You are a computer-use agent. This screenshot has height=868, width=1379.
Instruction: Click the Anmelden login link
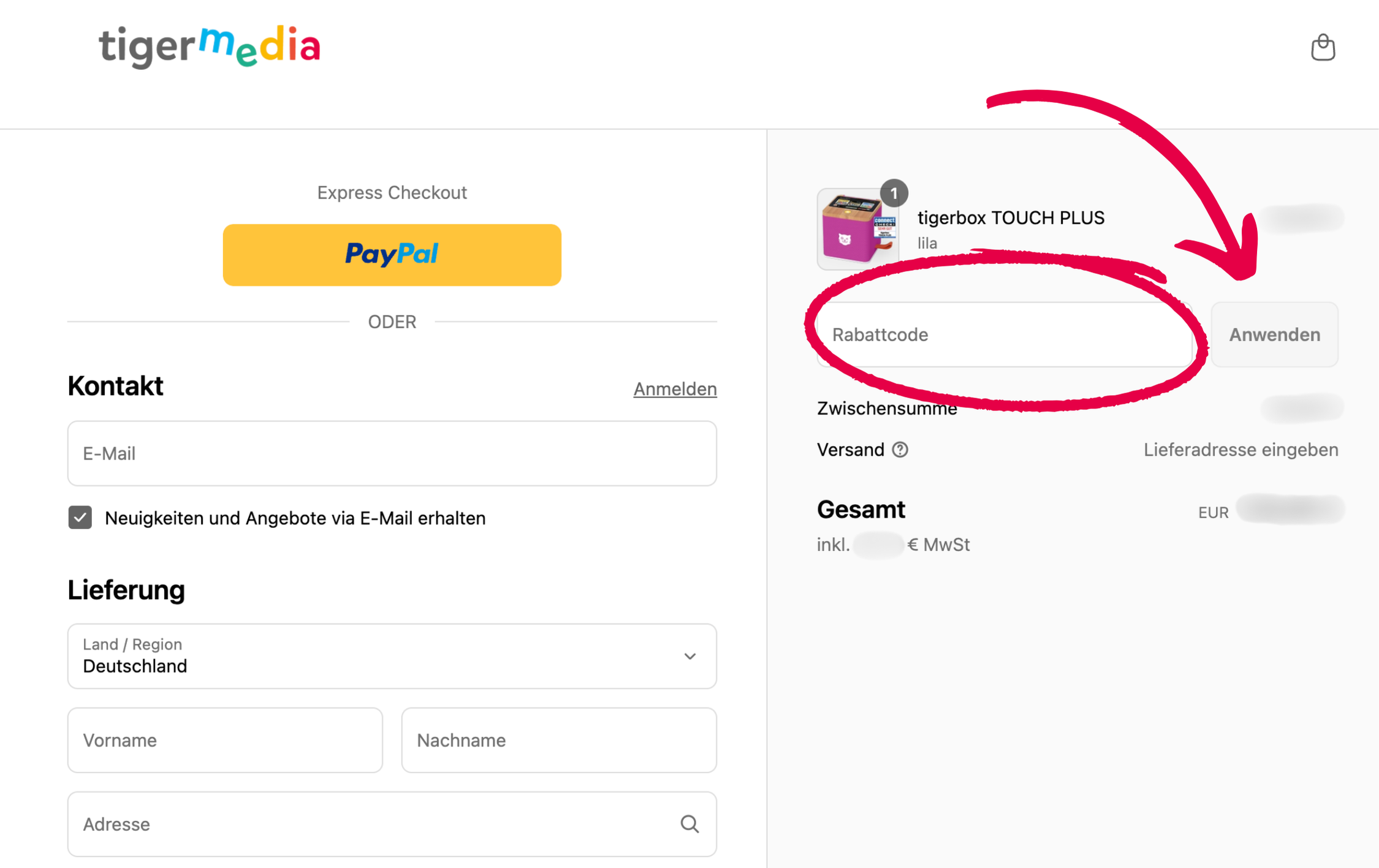(x=675, y=389)
